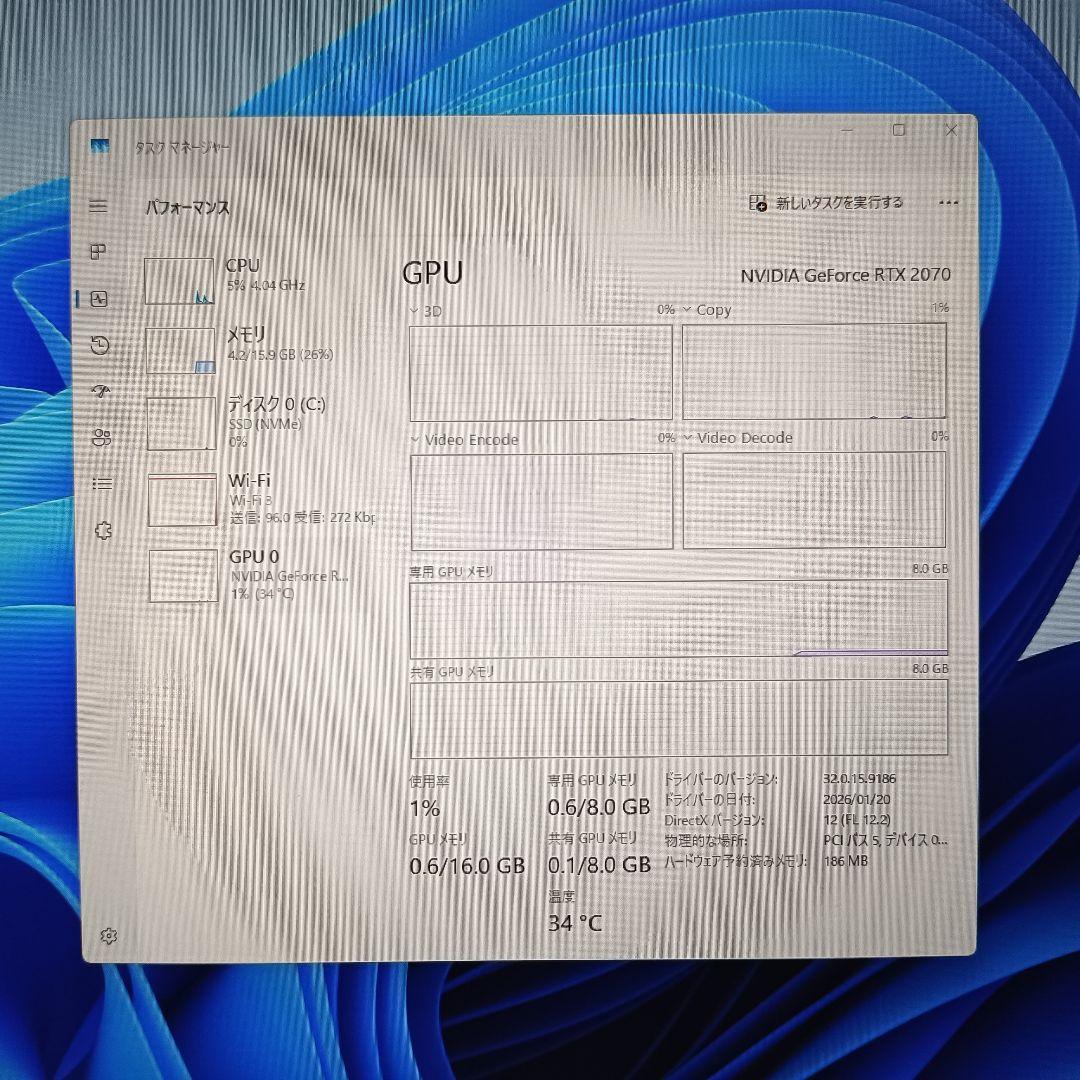Minimize the Task Manager window
The image size is (1080, 1080).
tap(847, 130)
